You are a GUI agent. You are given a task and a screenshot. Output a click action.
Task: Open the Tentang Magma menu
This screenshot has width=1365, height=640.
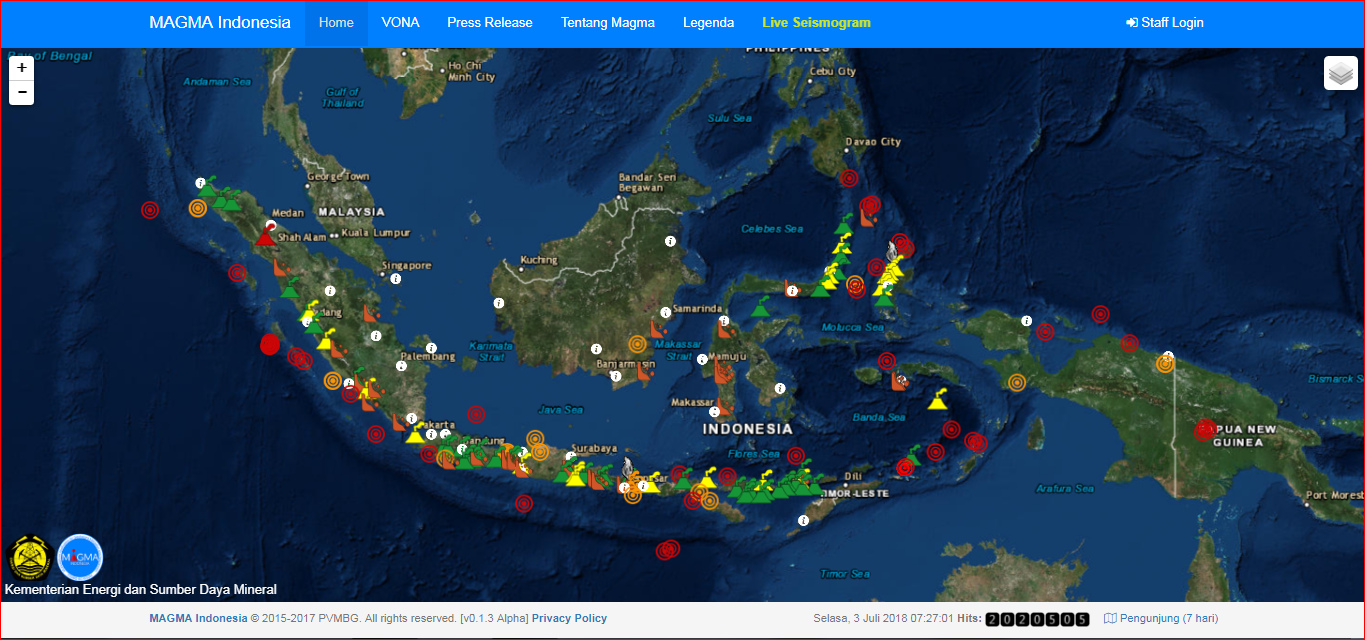click(607, 23)
